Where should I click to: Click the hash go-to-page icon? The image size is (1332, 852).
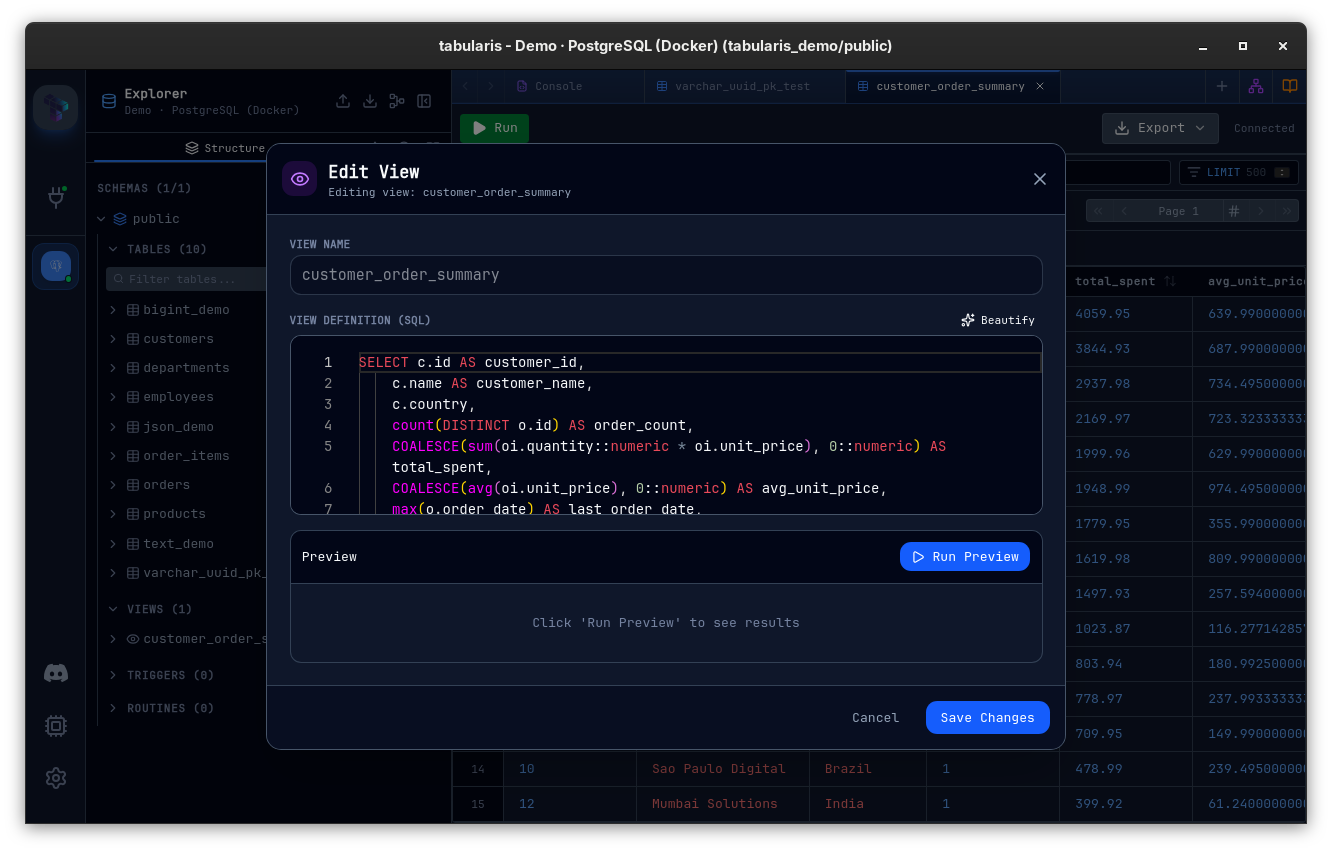(x=1234, y=211)
